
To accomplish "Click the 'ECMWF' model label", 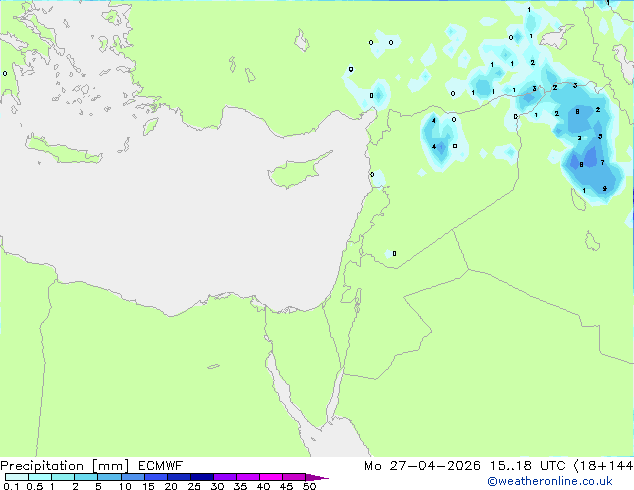I will tap(161, 466).
